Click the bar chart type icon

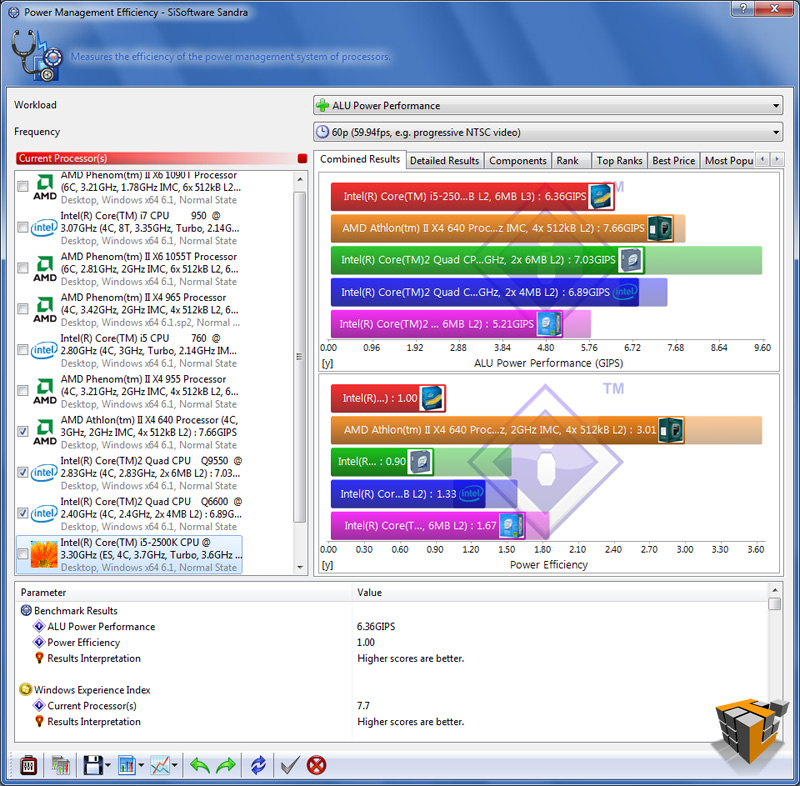tap(127, 765)
